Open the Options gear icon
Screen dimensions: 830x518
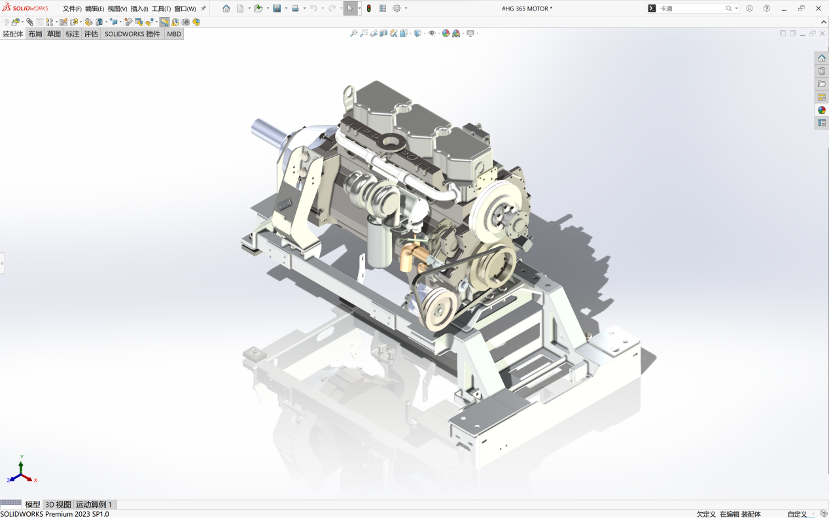click(x=397, y=8)
